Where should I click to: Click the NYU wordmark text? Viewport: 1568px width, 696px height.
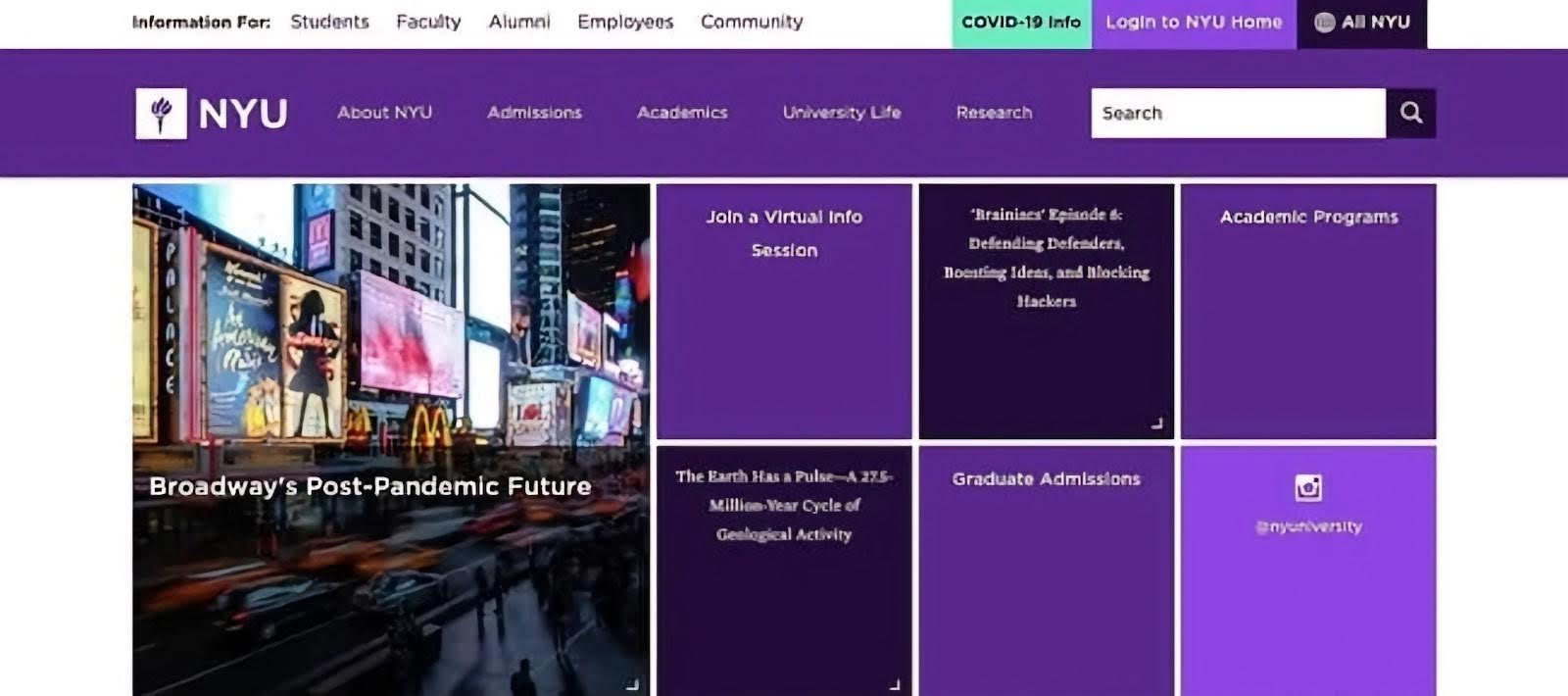(x=243, y=114)
